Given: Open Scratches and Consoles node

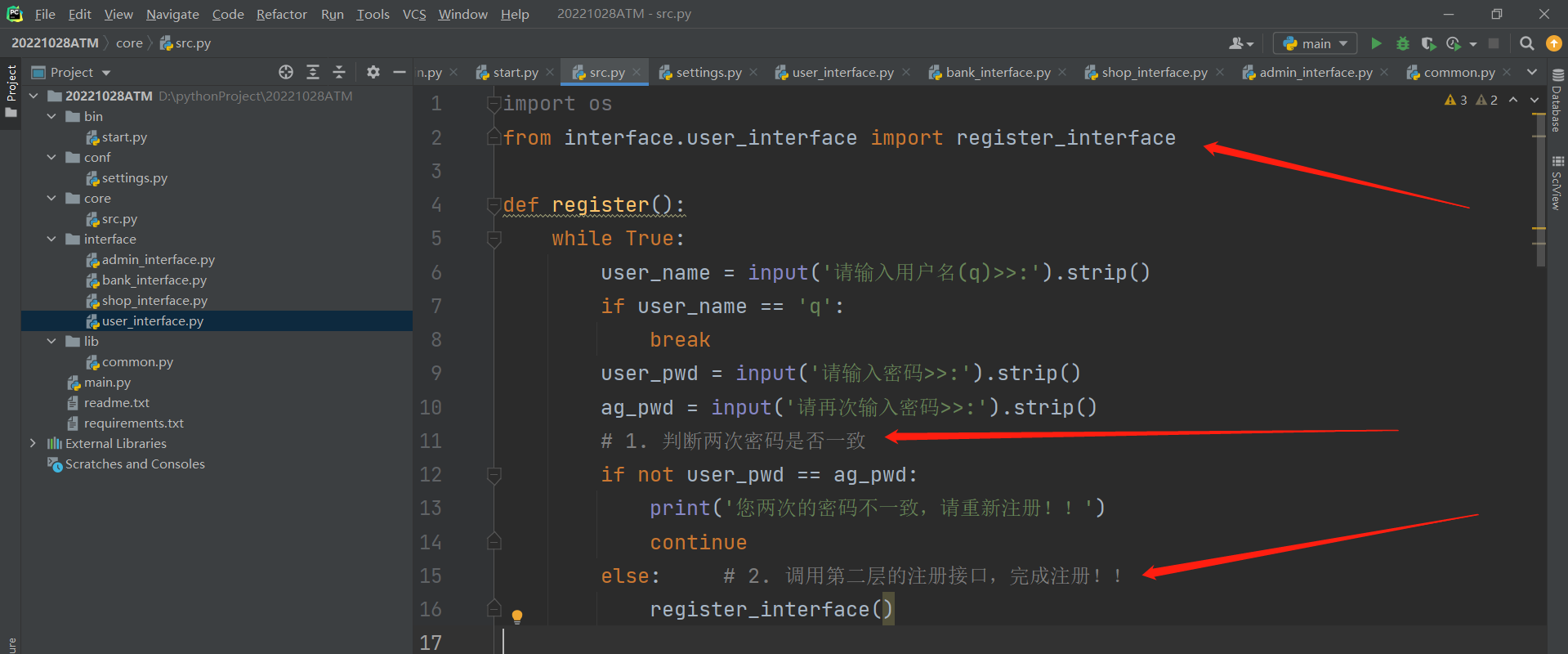Looking at the screenshot, I should 135,464.
